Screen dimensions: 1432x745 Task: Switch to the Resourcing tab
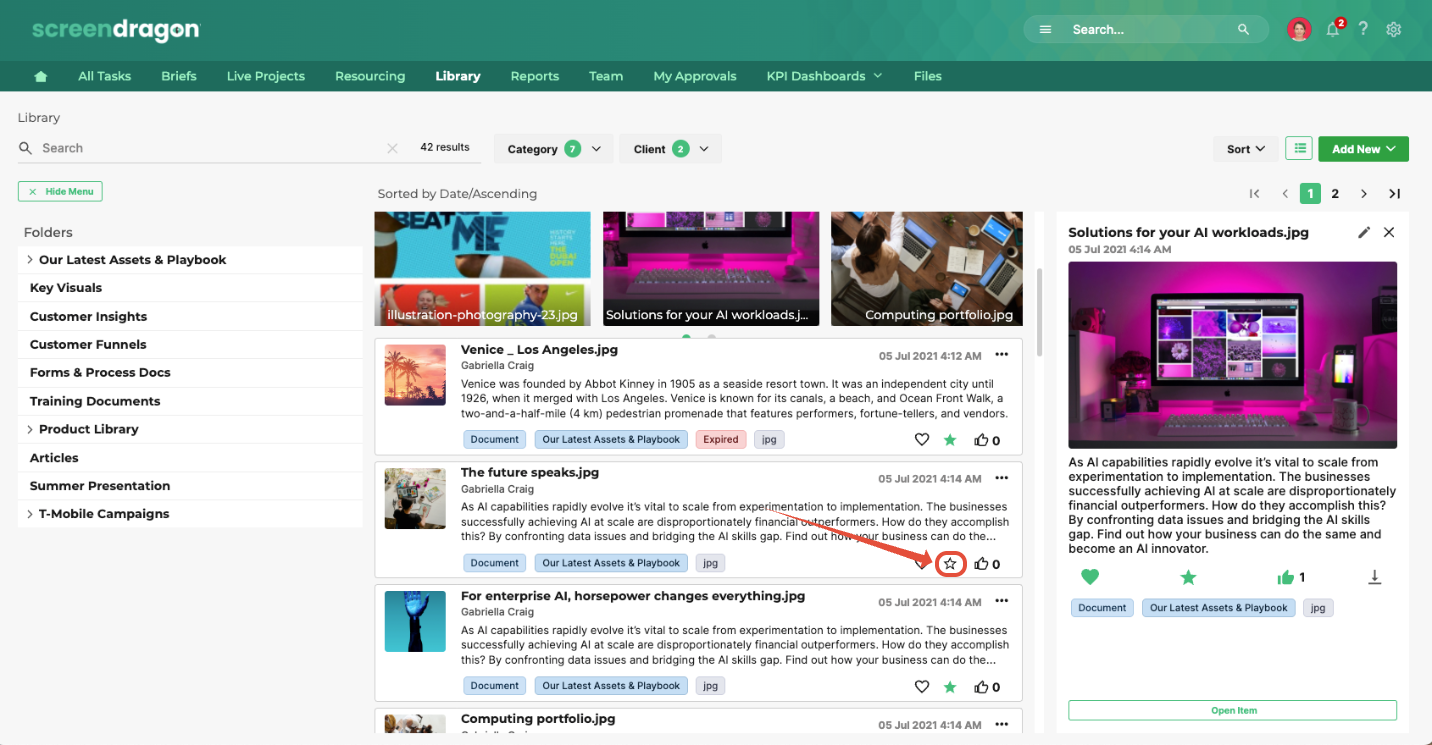coord(370,76)
